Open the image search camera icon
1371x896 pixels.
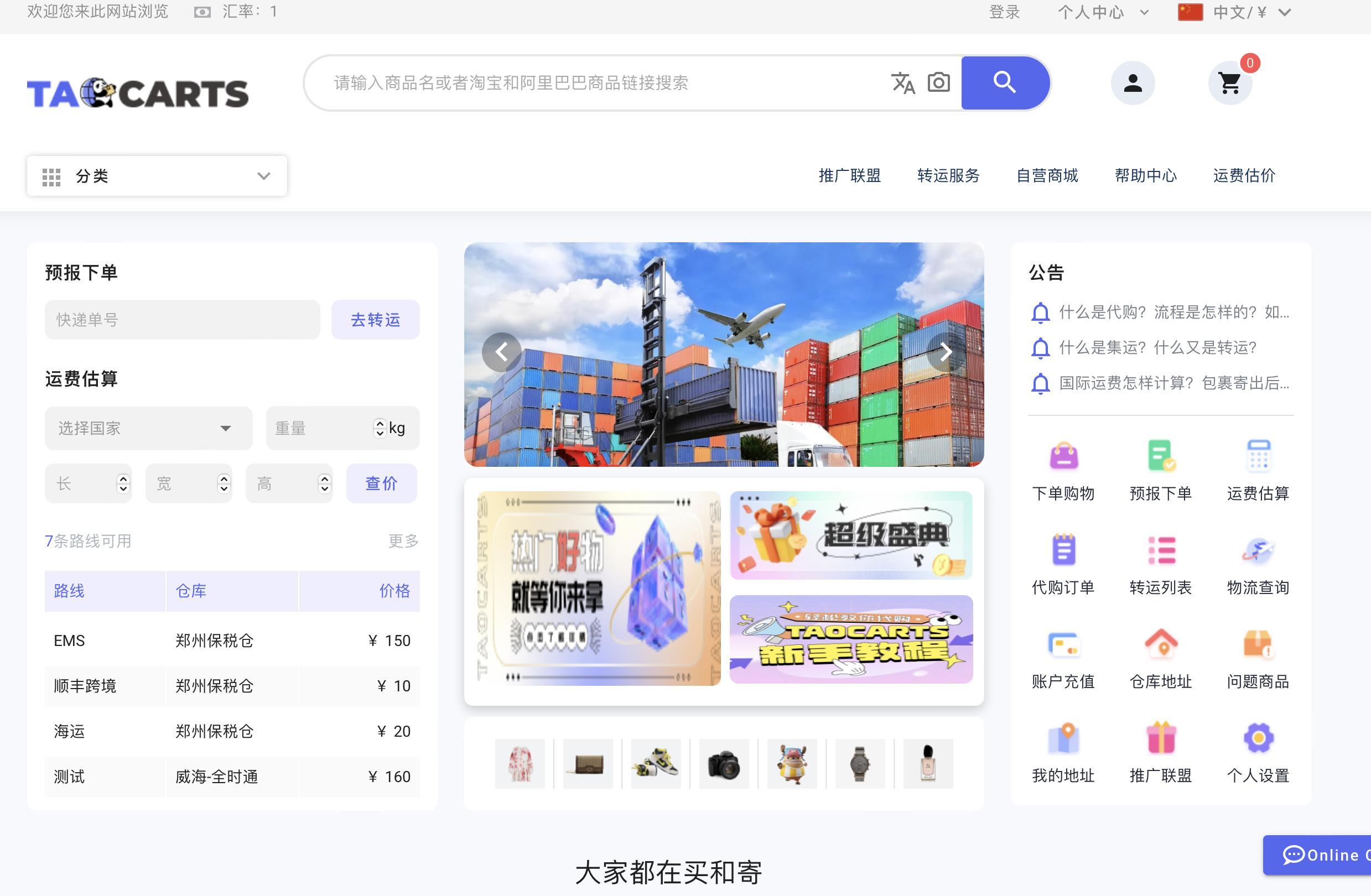tap(938, 82)
